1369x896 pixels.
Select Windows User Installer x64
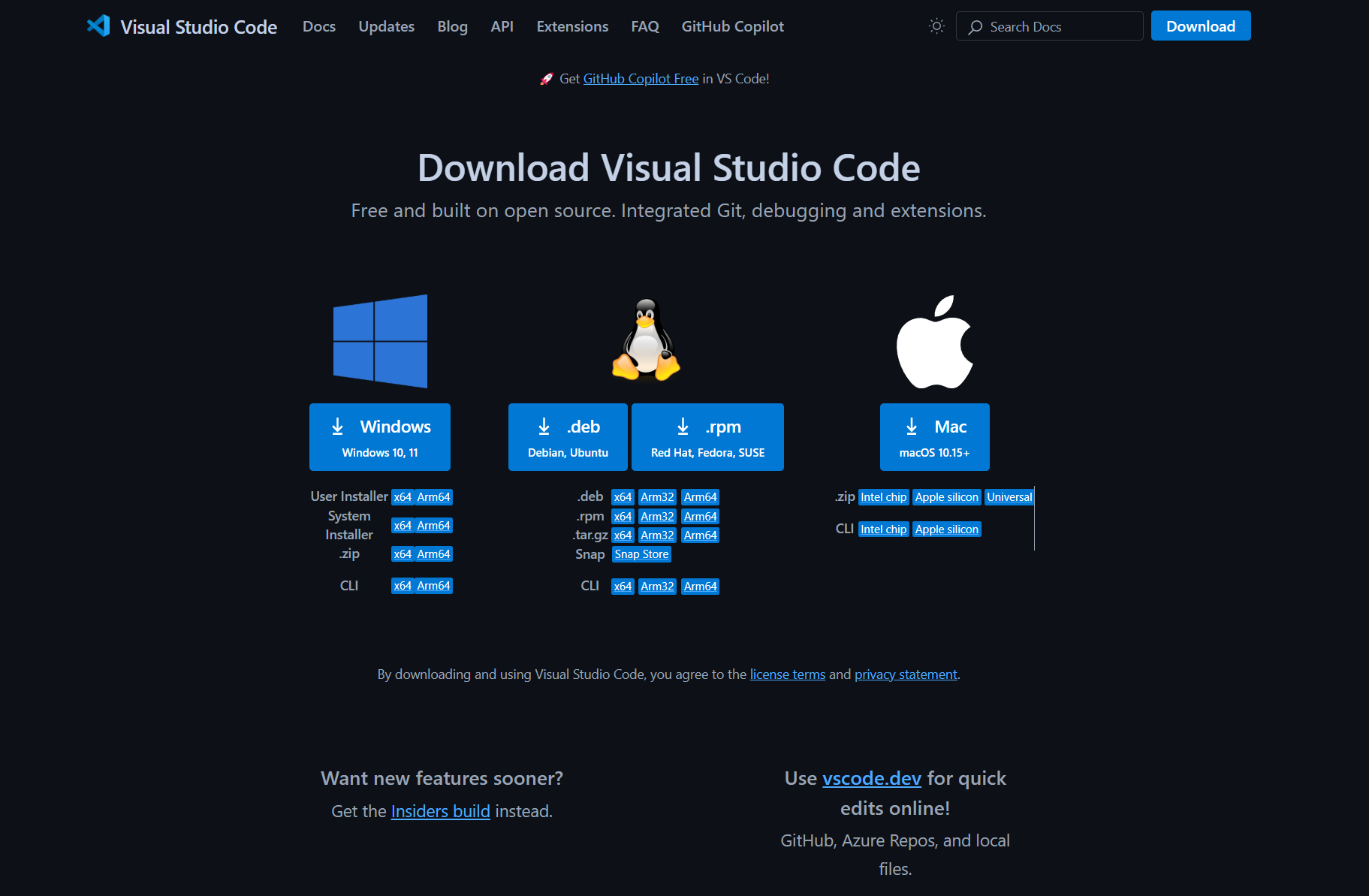(403, 497)
